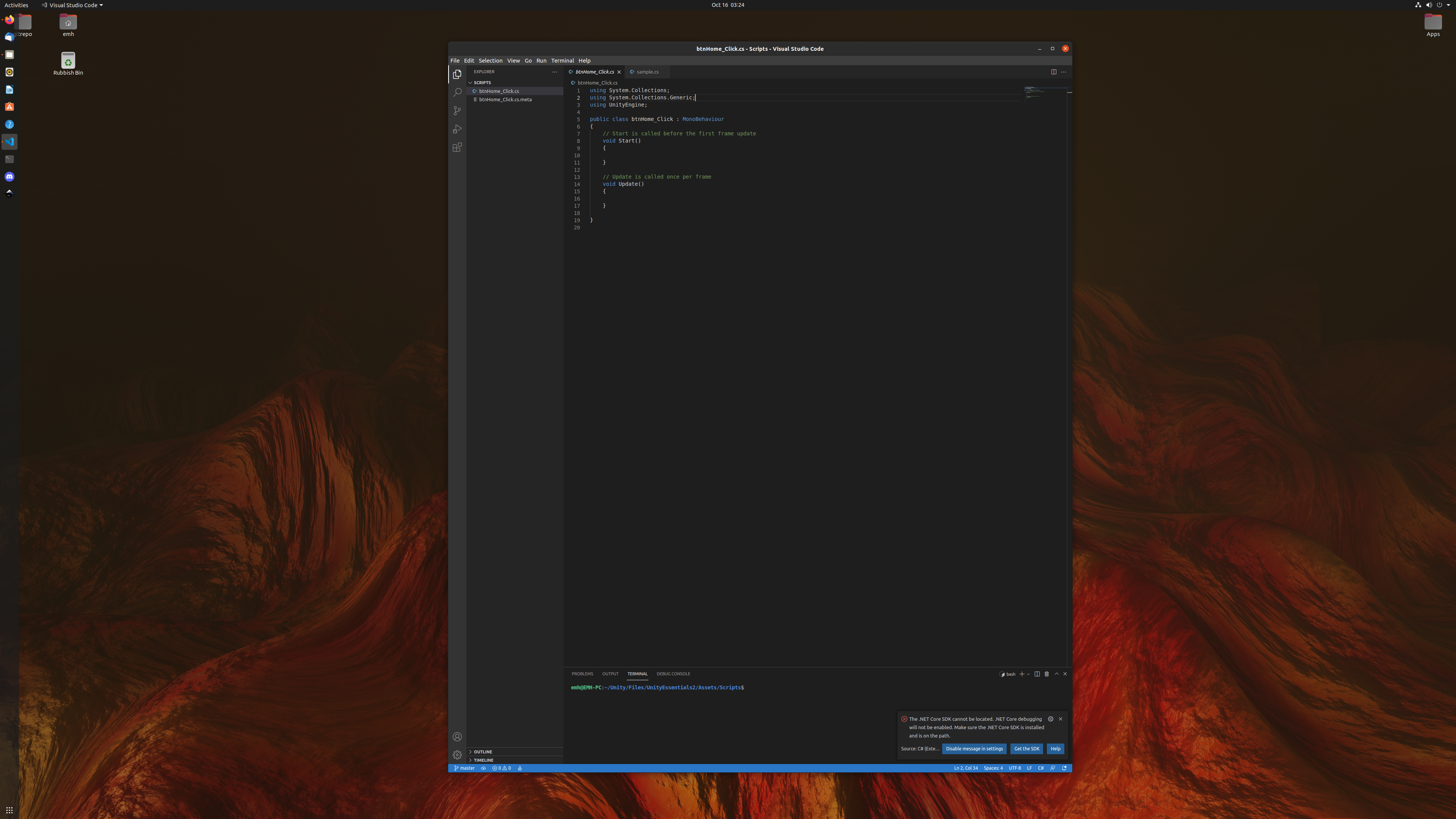Expand the OUTLINE section
Screen dimensions: 1456x819
tap(515, 752)
